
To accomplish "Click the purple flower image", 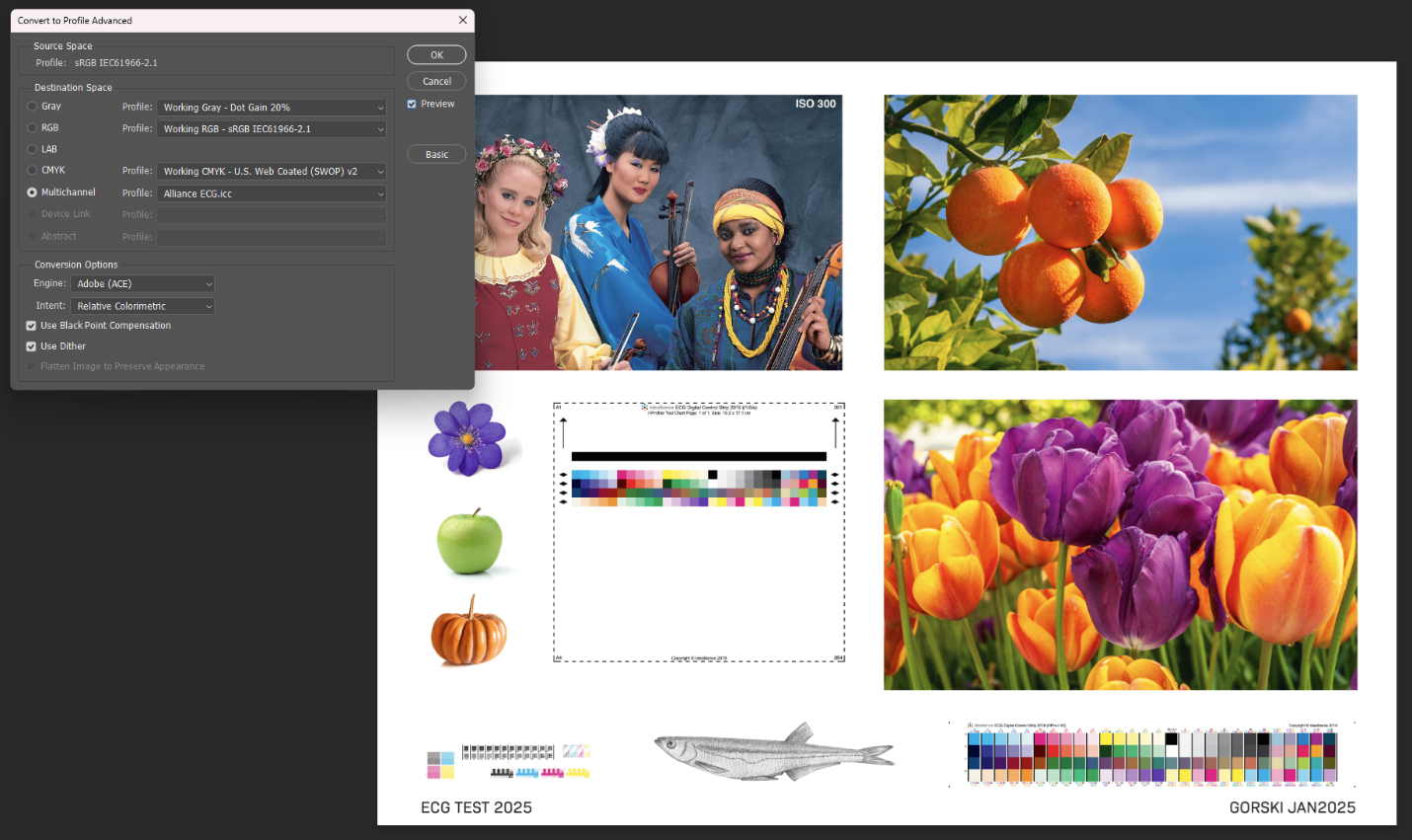I will click(466, 438).
